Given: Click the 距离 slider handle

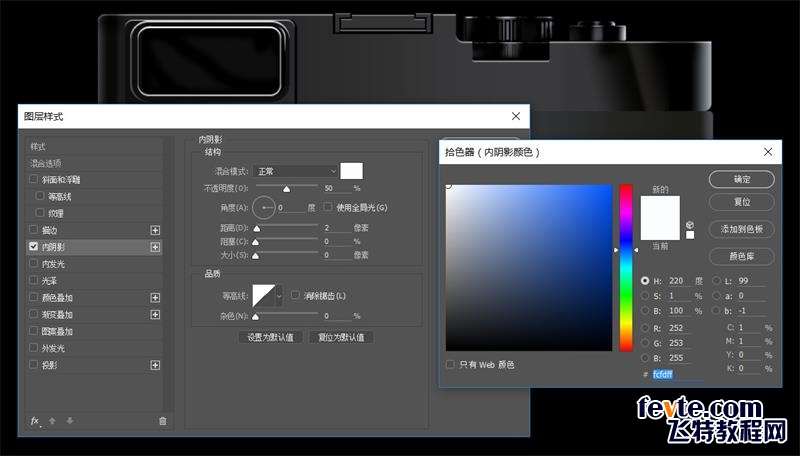Looking at the screenshot, I should tap(256, 229).
